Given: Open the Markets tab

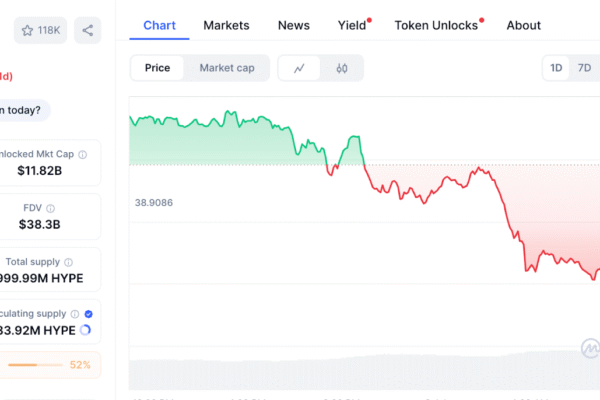Looking at the screenshot, I should coord(226,25).
